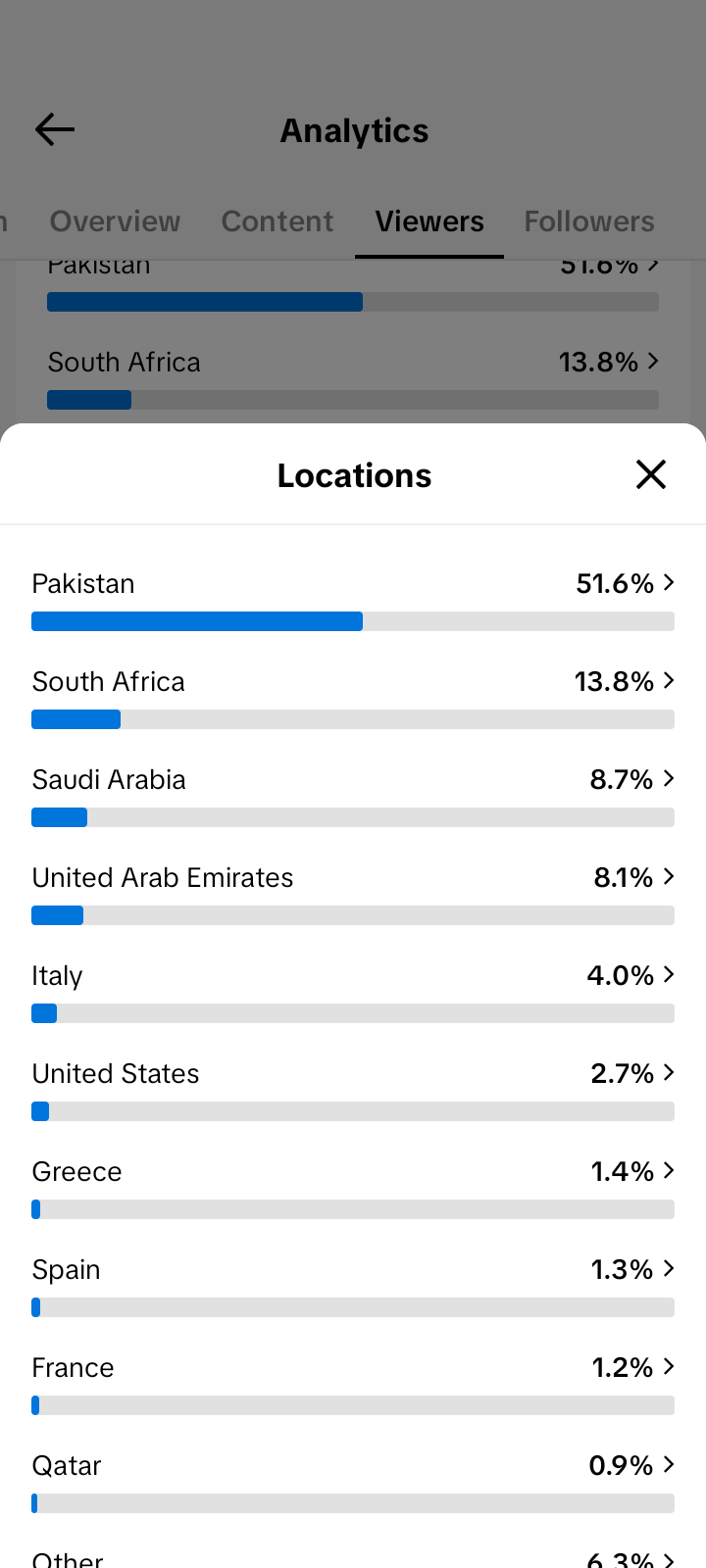Open France 1.2% chevron
This screenshot has width=706, height=1568.
click(669, 1366)
